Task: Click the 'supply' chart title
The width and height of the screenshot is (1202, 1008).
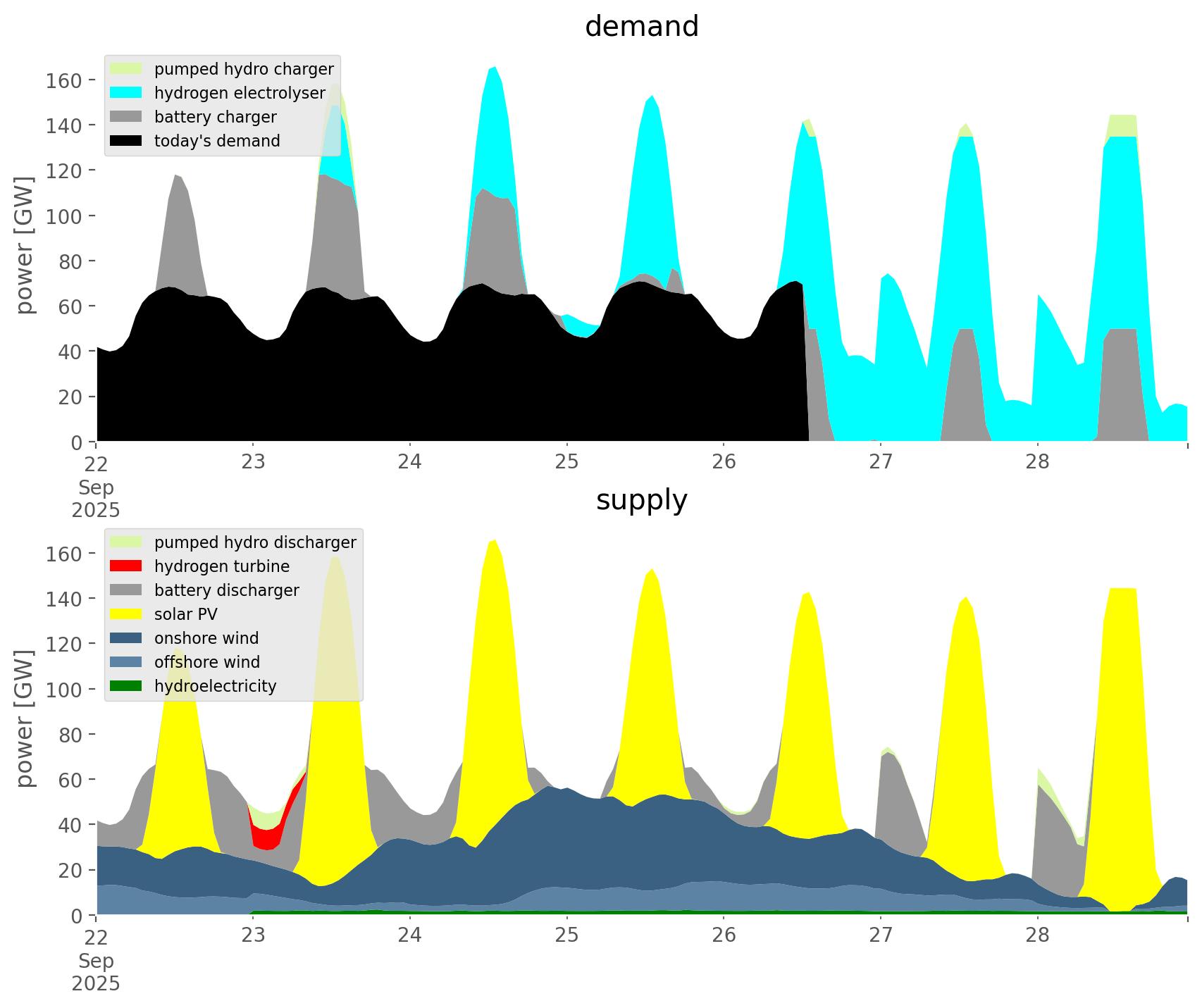Action: 641,500
